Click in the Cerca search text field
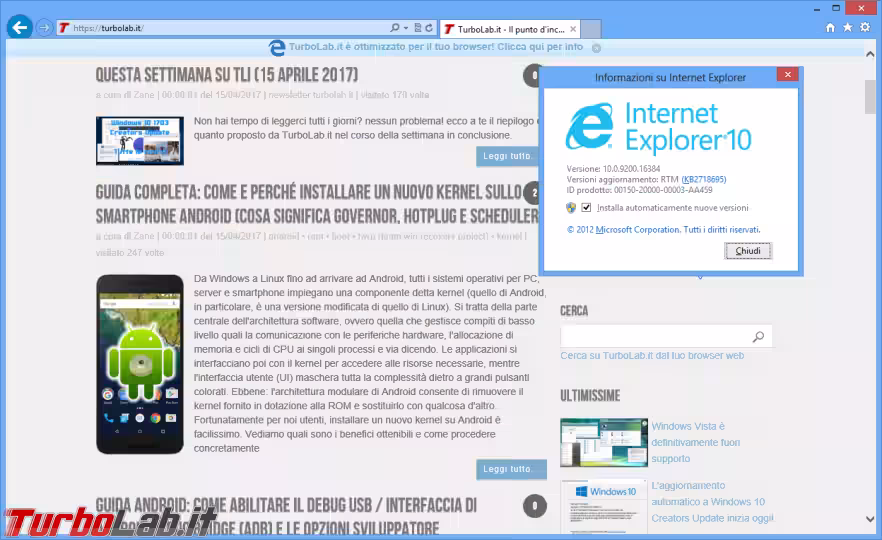The image size is (882, 540). click(655, 337)
